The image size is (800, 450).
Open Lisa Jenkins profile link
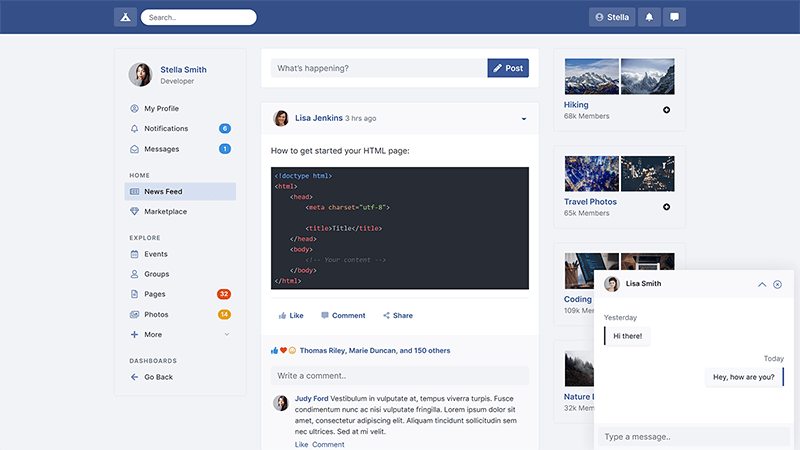coord(318,118)
